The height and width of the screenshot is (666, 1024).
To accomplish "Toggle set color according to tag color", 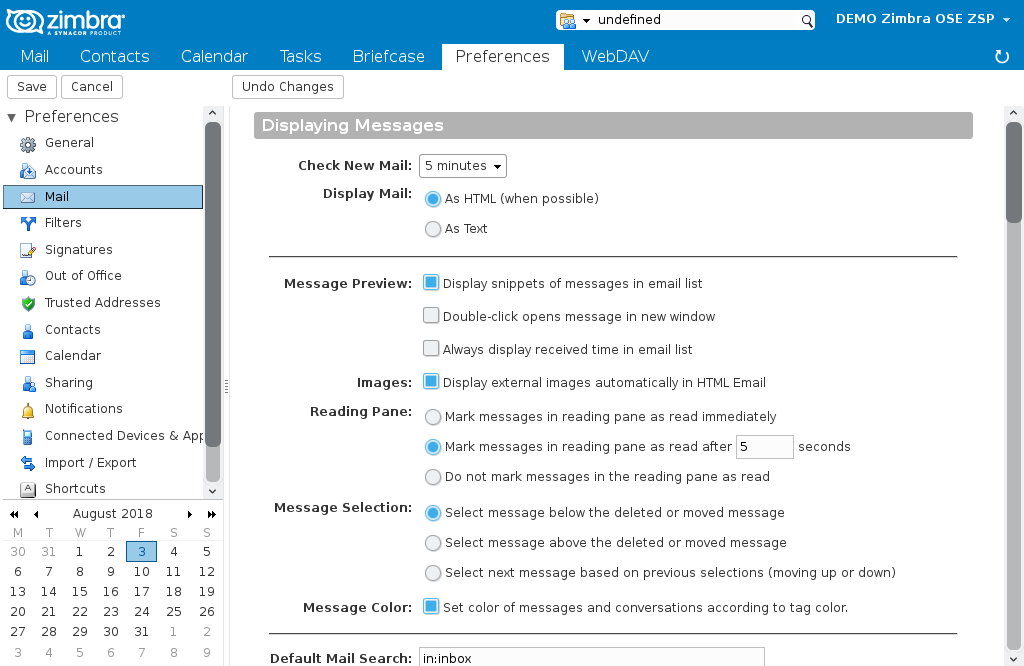I will pos(431,607).
